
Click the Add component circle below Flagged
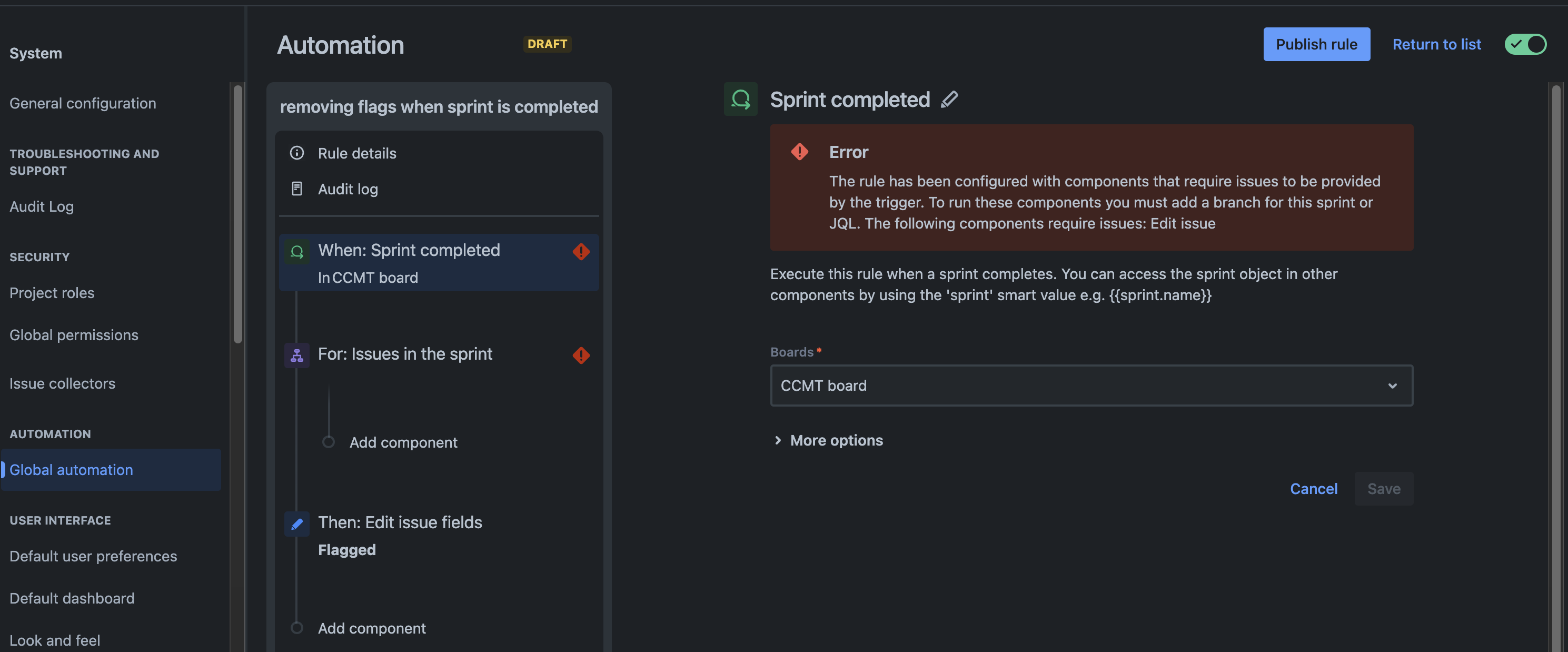point(297,628)
